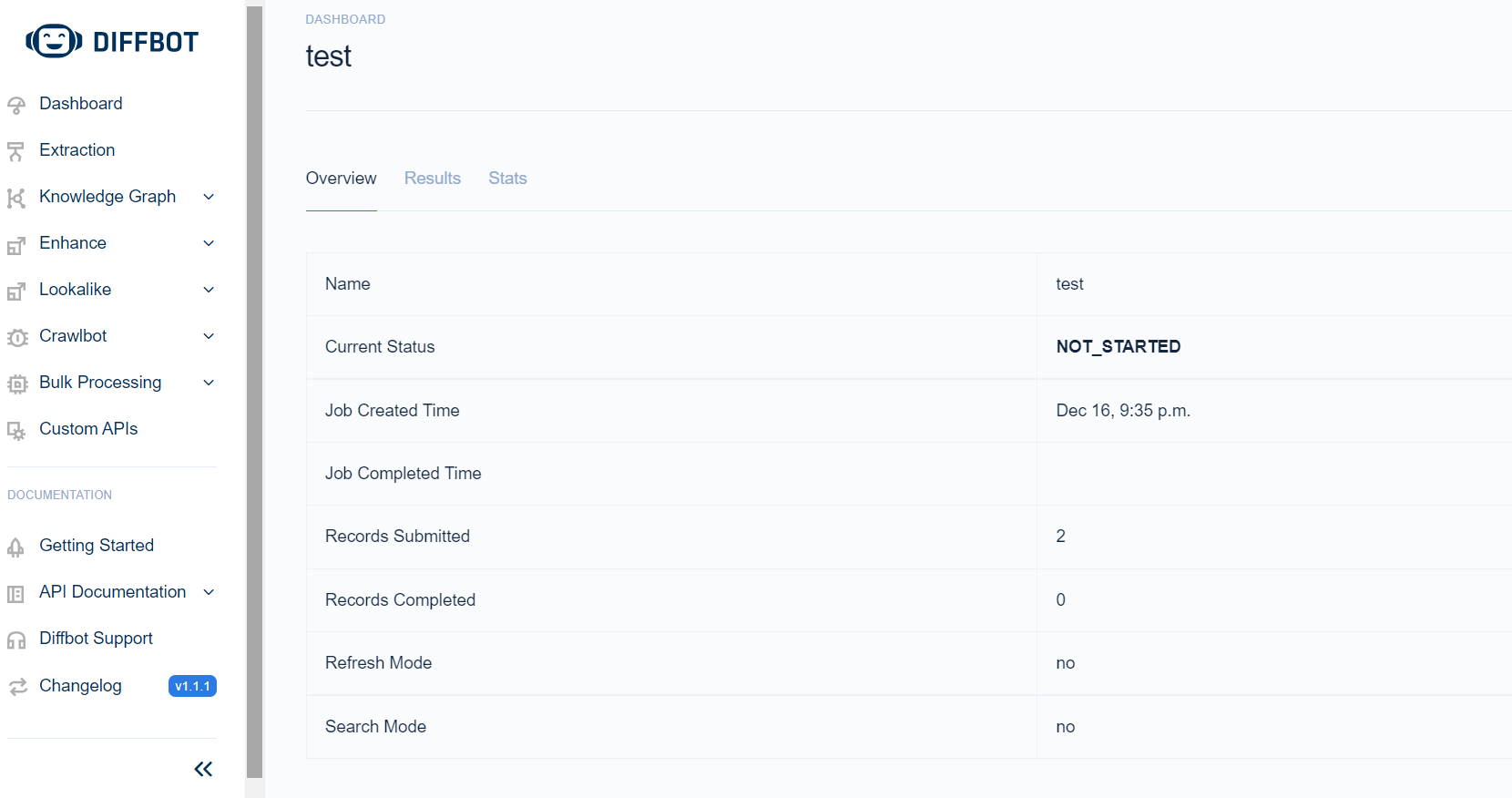The height and width of the screenshot is (798, 1512).
Task: Expand the Enhance menu chevron
Action: click(209, 243)
